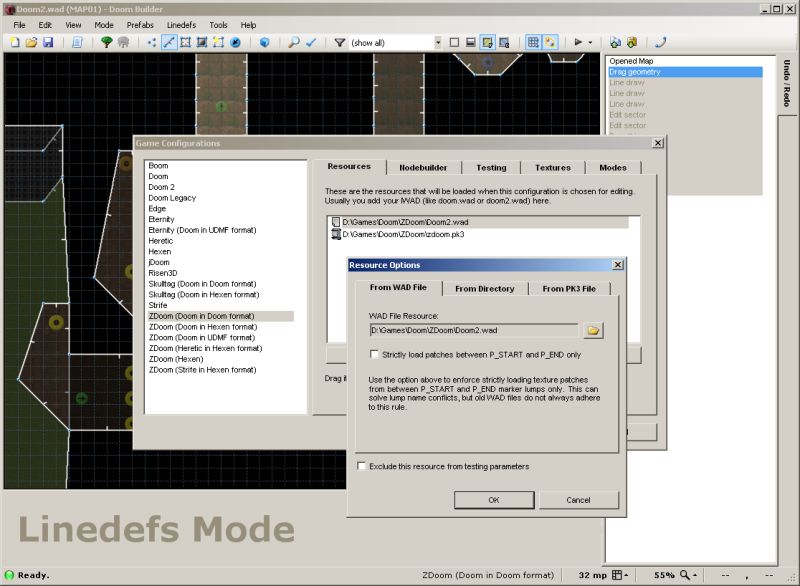Switch to the Testing tab
Image resolution: width=800 pixels, height=586 pixels.
click(x=491, y=168)
